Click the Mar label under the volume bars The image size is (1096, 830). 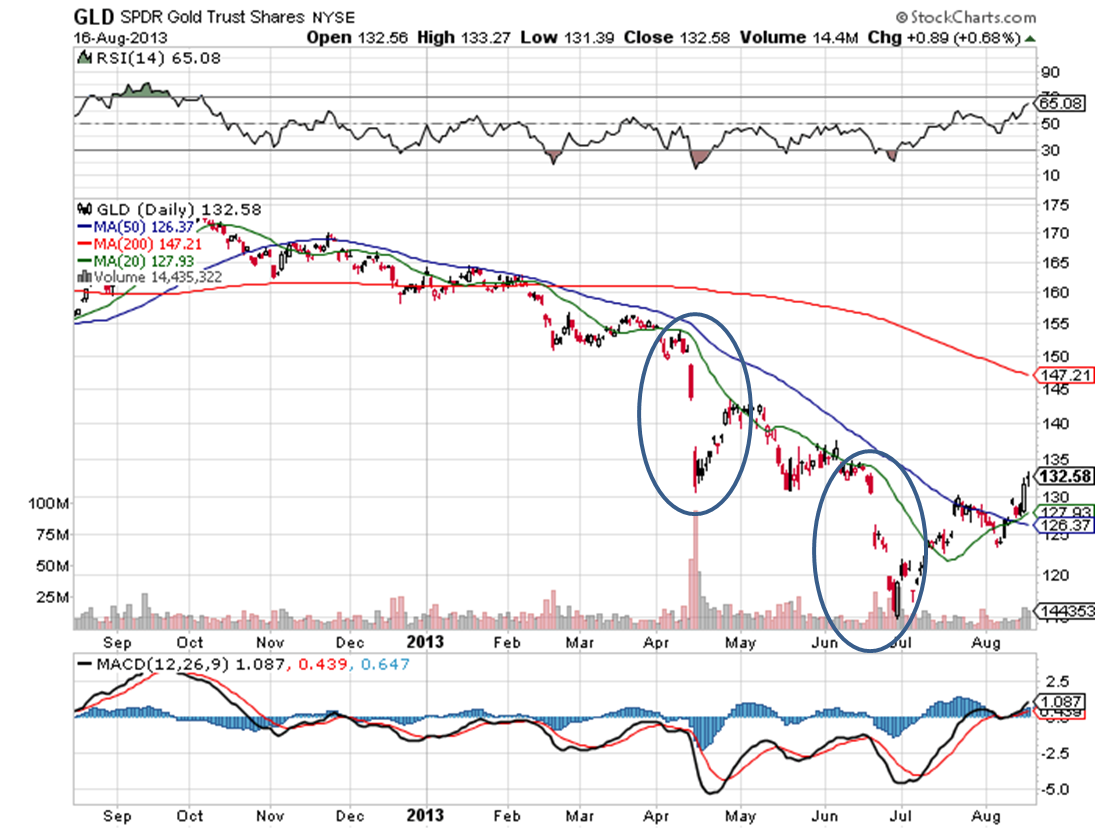coord(579,643)
